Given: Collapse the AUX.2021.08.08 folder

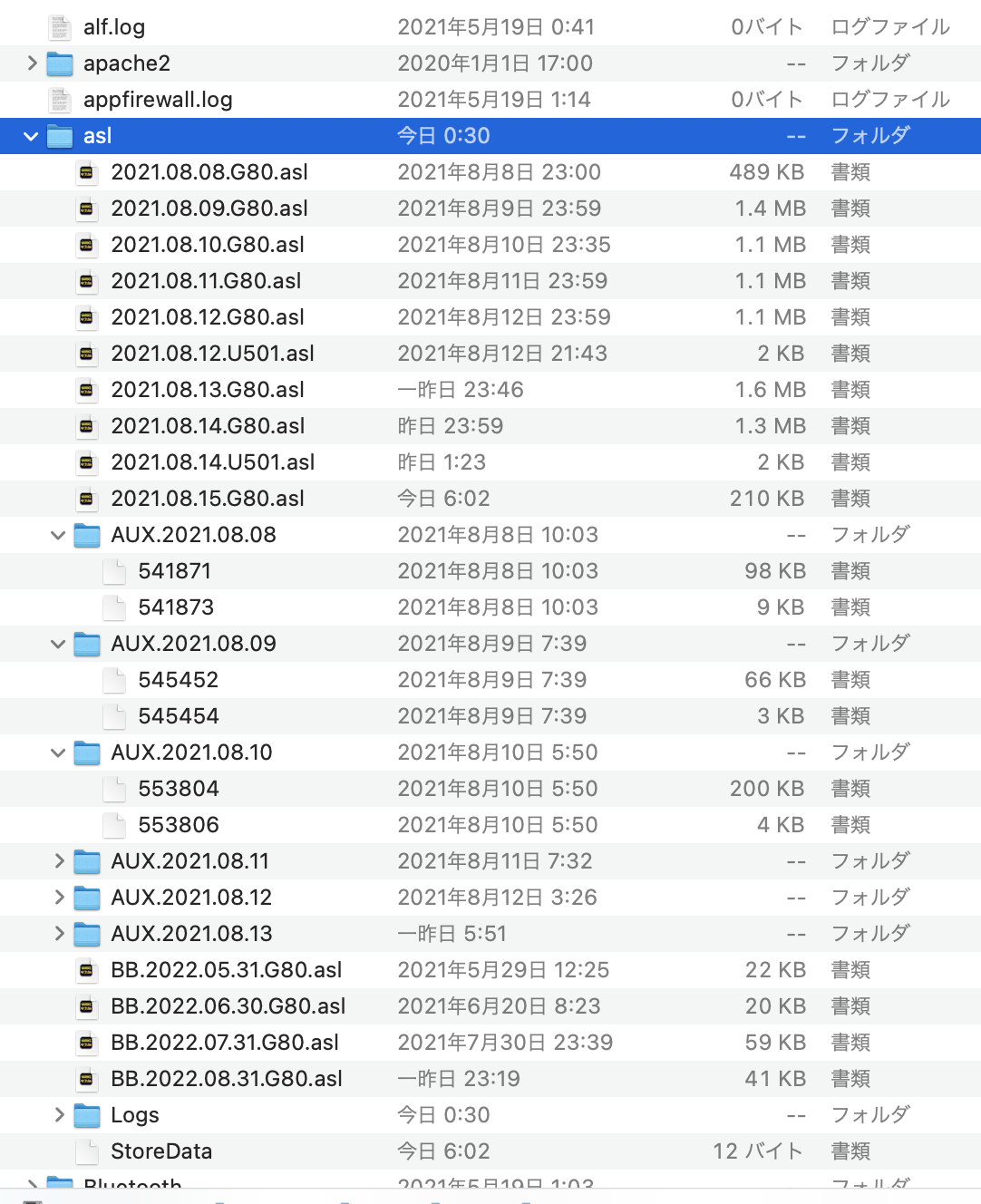Looking at the screenshot, I should point(59,535).
